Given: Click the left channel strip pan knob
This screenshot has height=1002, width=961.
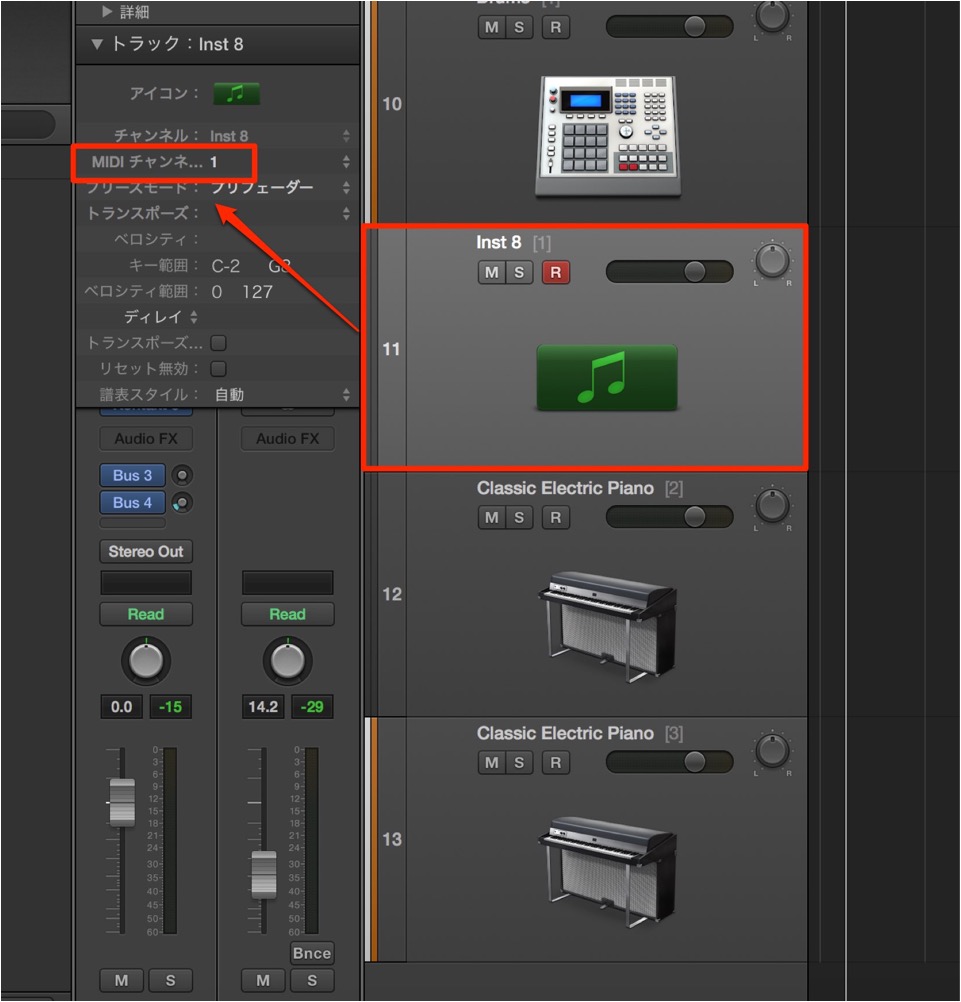Looking at the screenshot, I should [146, 661].
